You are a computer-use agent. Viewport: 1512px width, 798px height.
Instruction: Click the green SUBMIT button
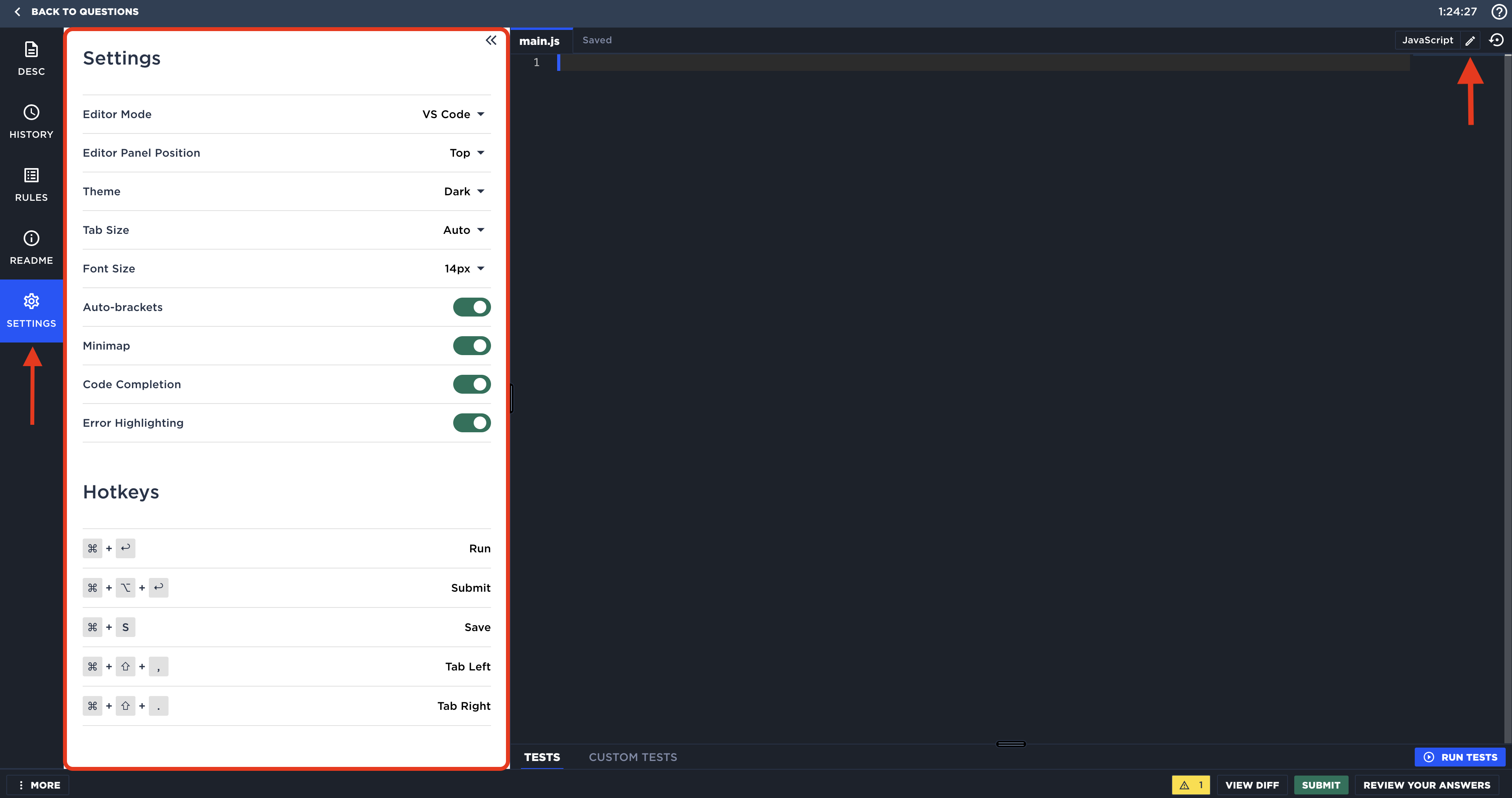[x=1321, y=785]
